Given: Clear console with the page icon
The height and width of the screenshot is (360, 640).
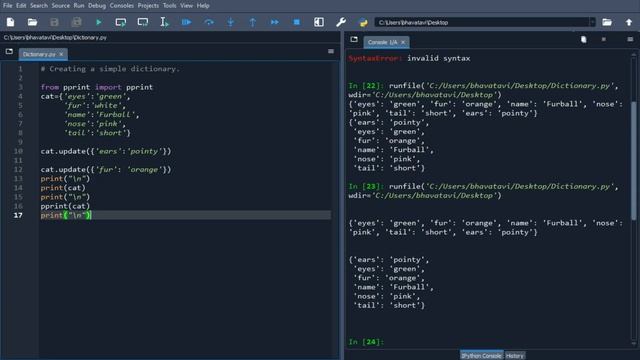Looking at the screenshot, I should (584, 39).
